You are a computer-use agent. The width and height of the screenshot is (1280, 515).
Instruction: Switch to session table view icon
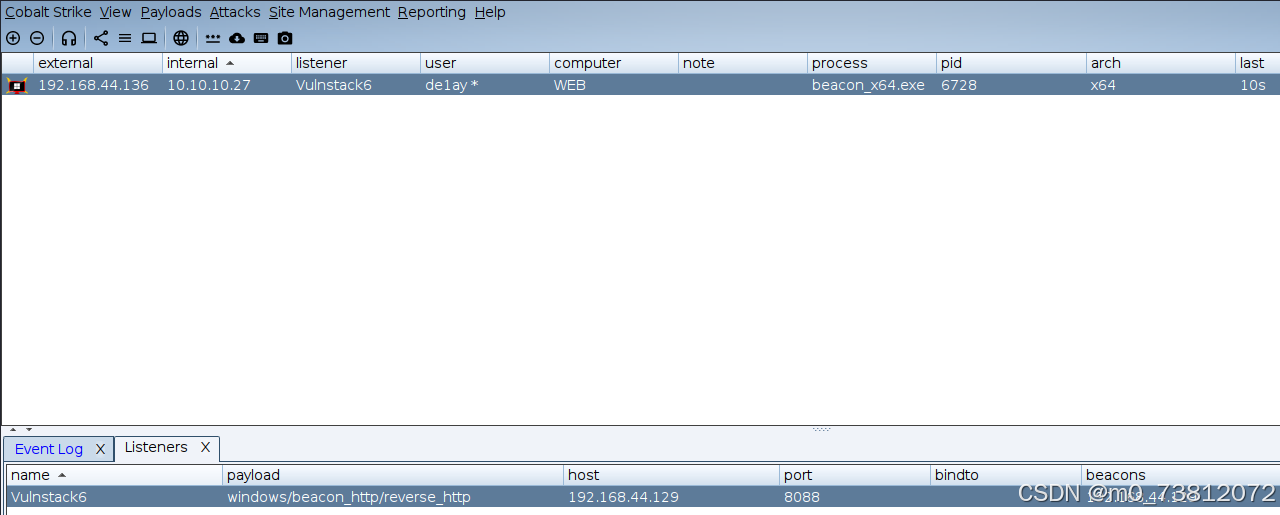125,38
